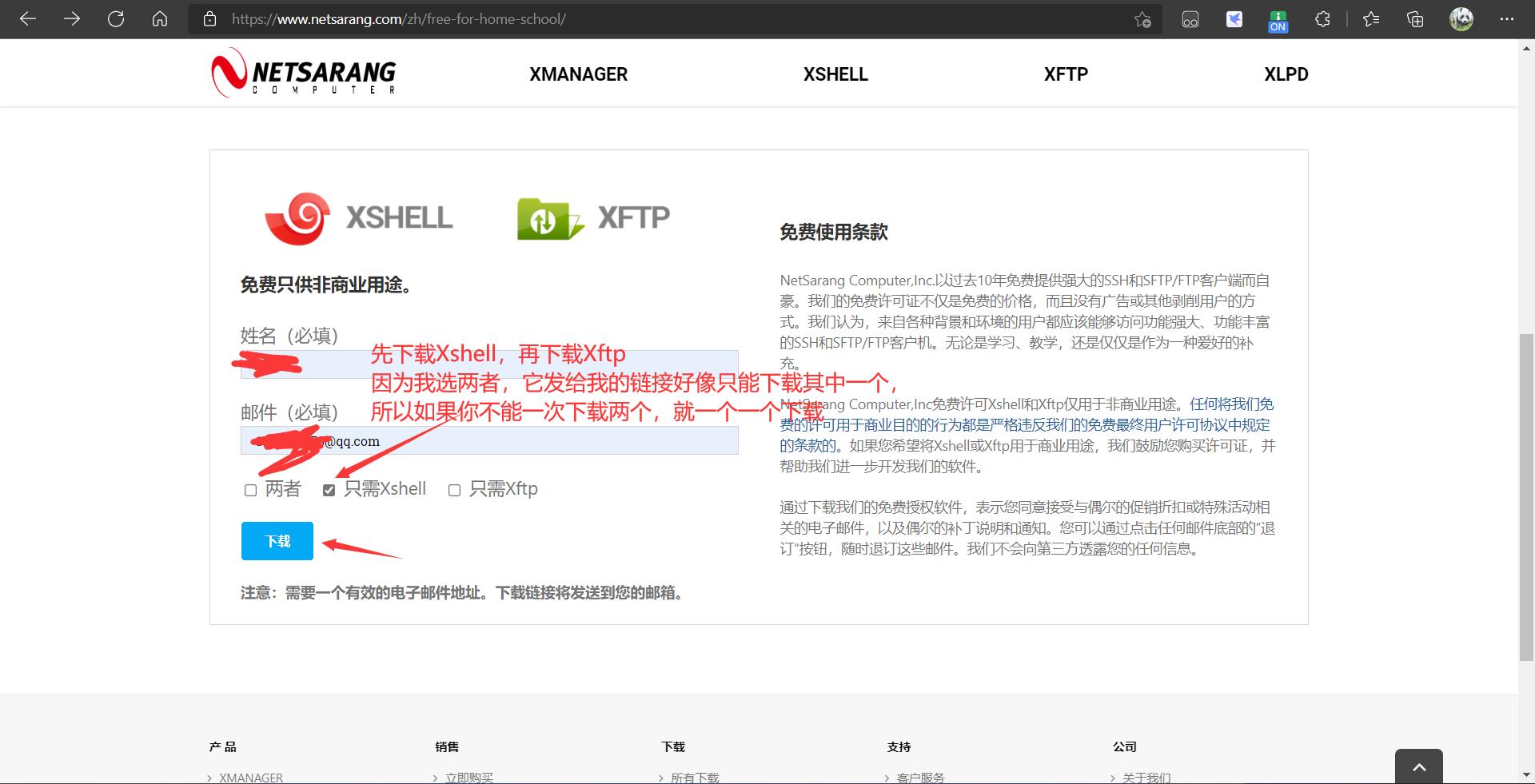Image resolution: width=1535 pixels, height=784 pixels.
Task: Click the 客户服务 support link
Action: tap(921, 777)
